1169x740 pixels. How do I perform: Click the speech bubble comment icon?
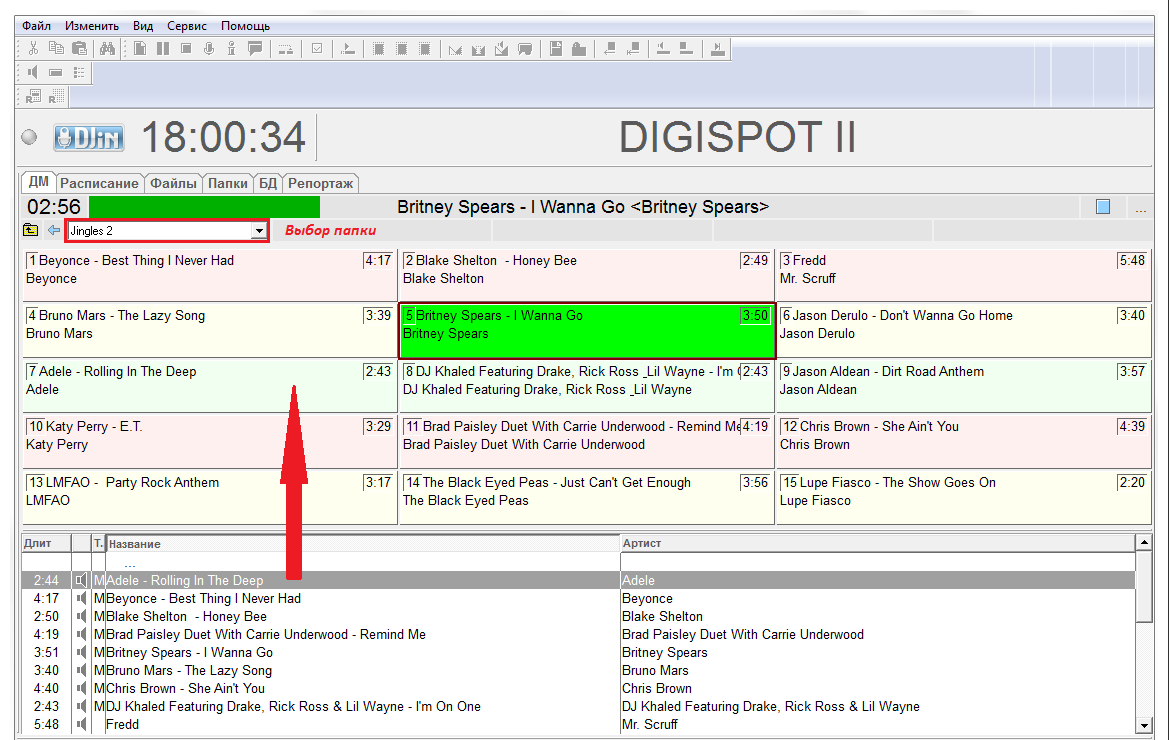255,49
